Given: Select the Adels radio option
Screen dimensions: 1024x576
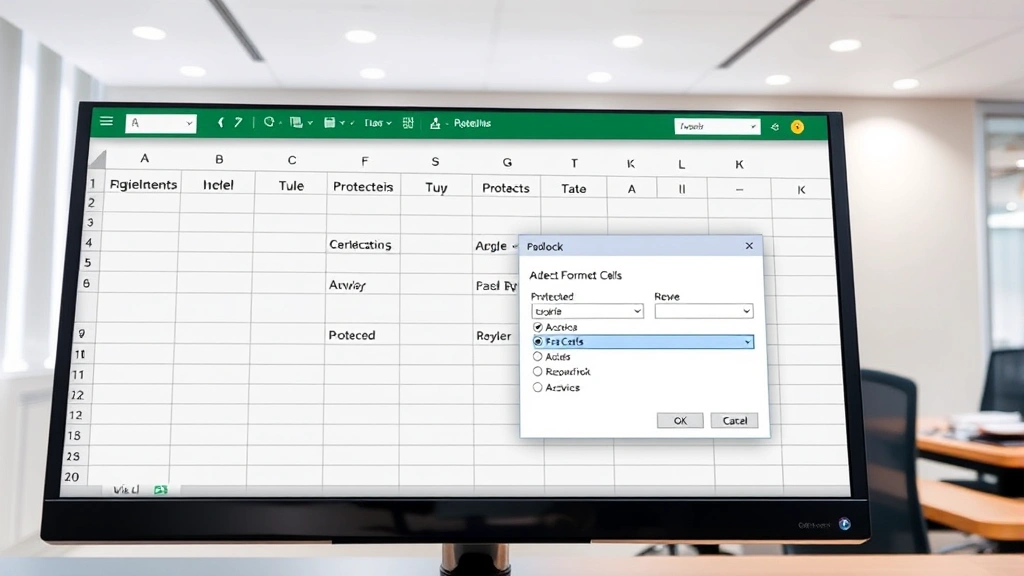Looking at the screenshot, I should click(x=538, y=356).
